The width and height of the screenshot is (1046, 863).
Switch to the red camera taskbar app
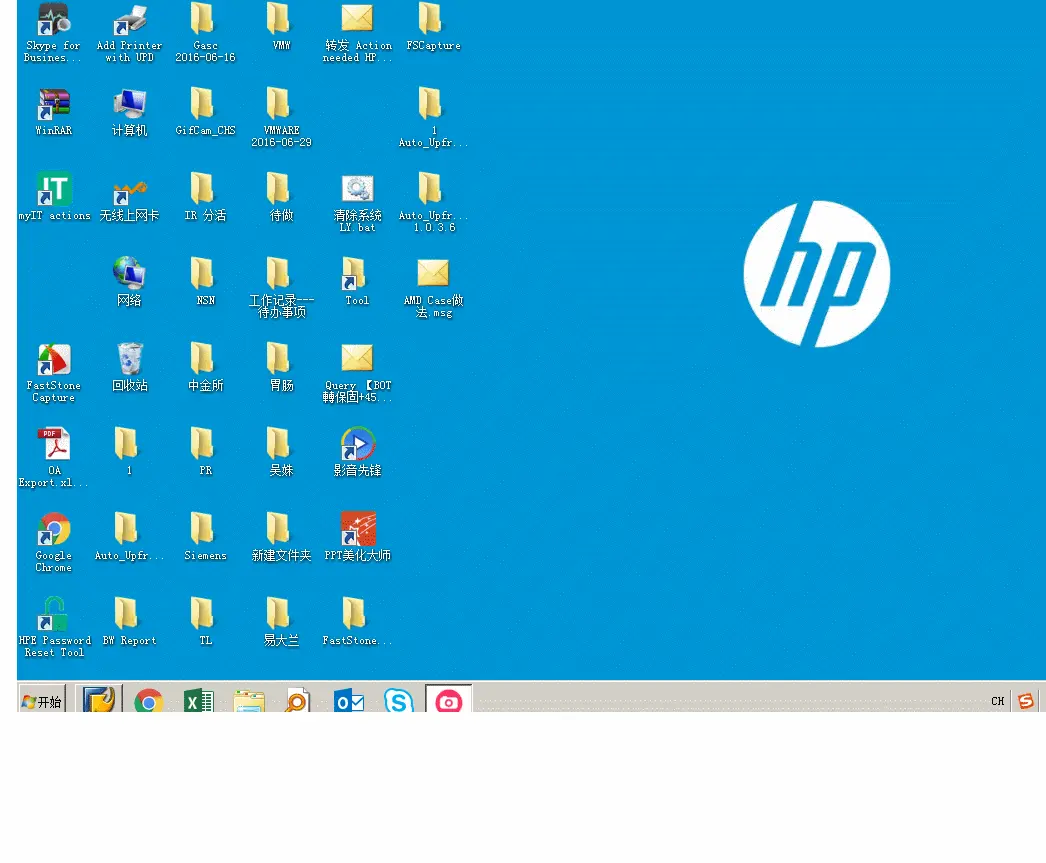pos(448,699)
